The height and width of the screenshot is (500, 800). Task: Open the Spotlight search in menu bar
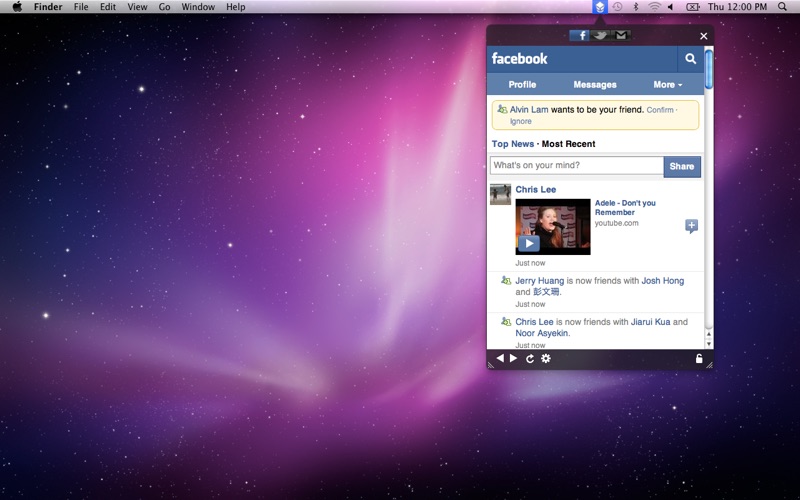click(x=782, y=7)
